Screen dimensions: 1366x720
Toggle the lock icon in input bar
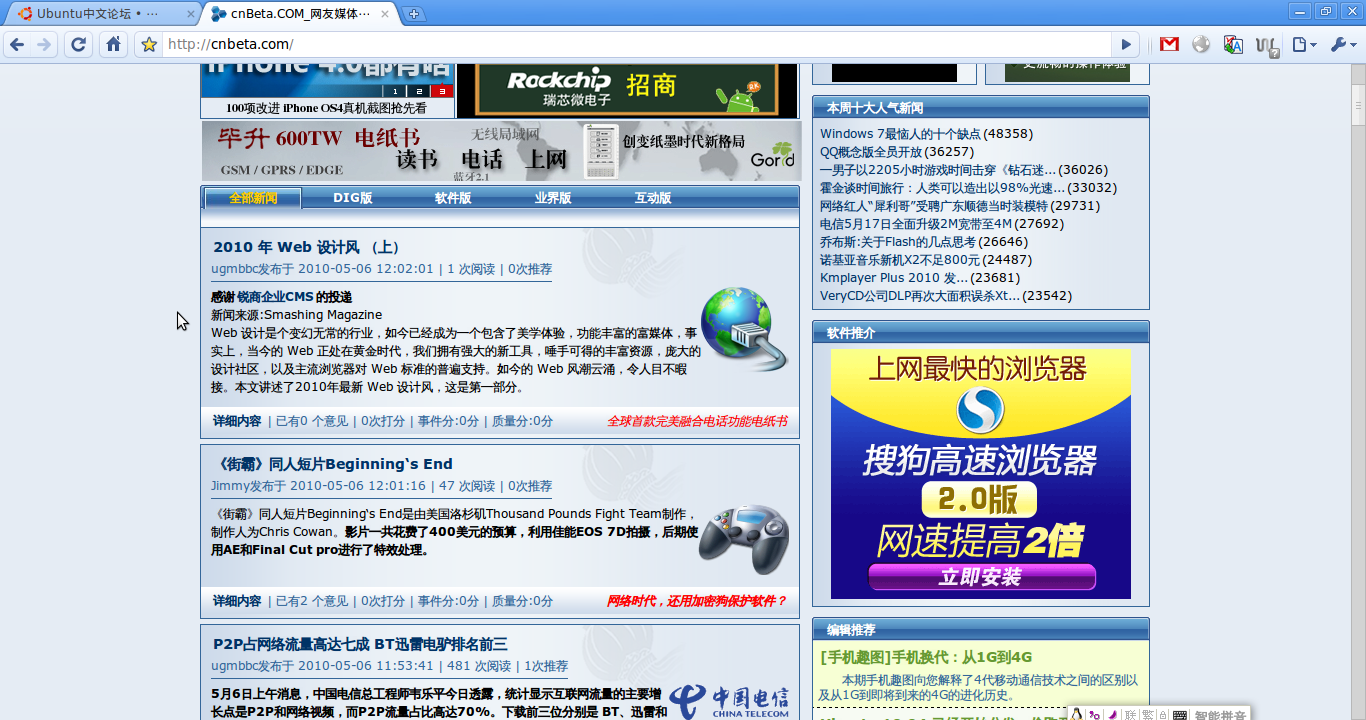[x=1164, y=714]
